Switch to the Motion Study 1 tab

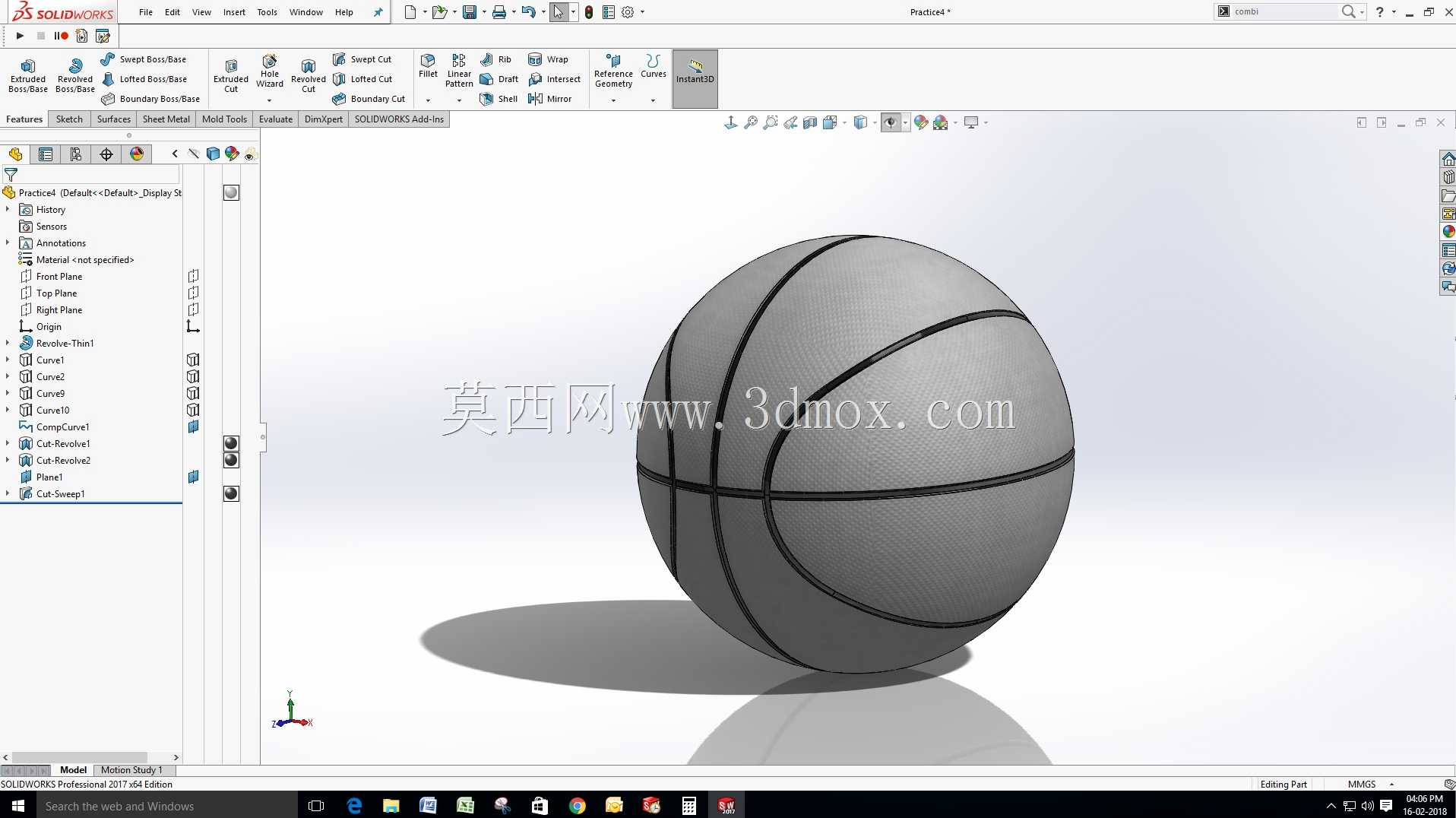point(131,770)
